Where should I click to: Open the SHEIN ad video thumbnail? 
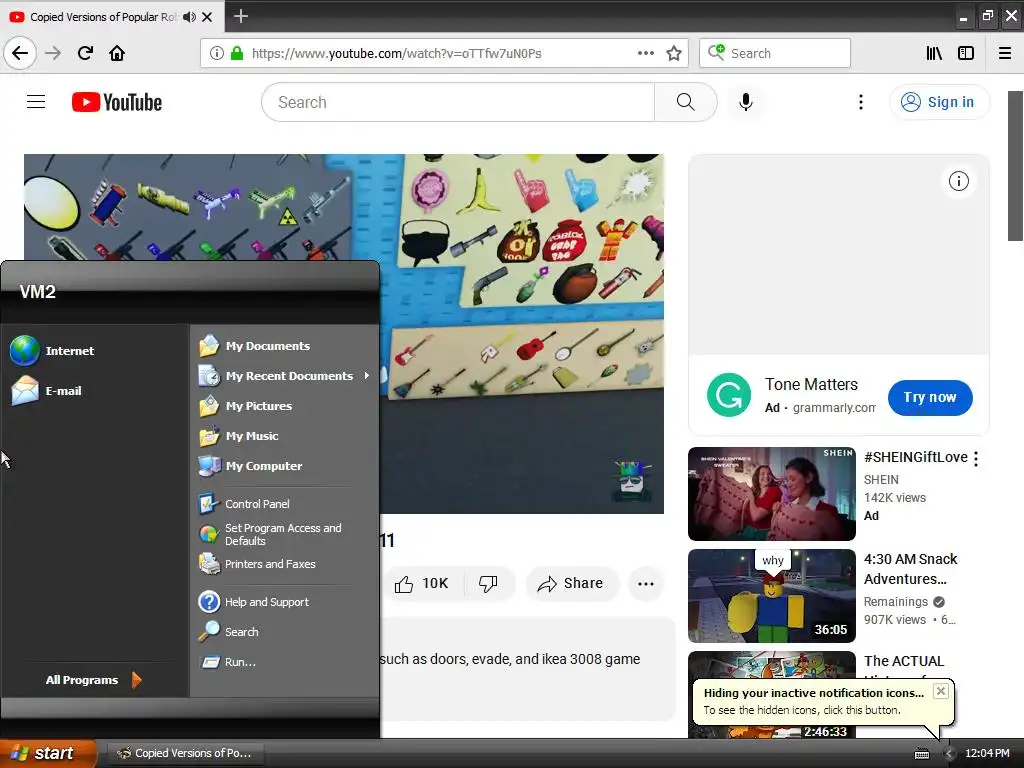click(771, 494)
